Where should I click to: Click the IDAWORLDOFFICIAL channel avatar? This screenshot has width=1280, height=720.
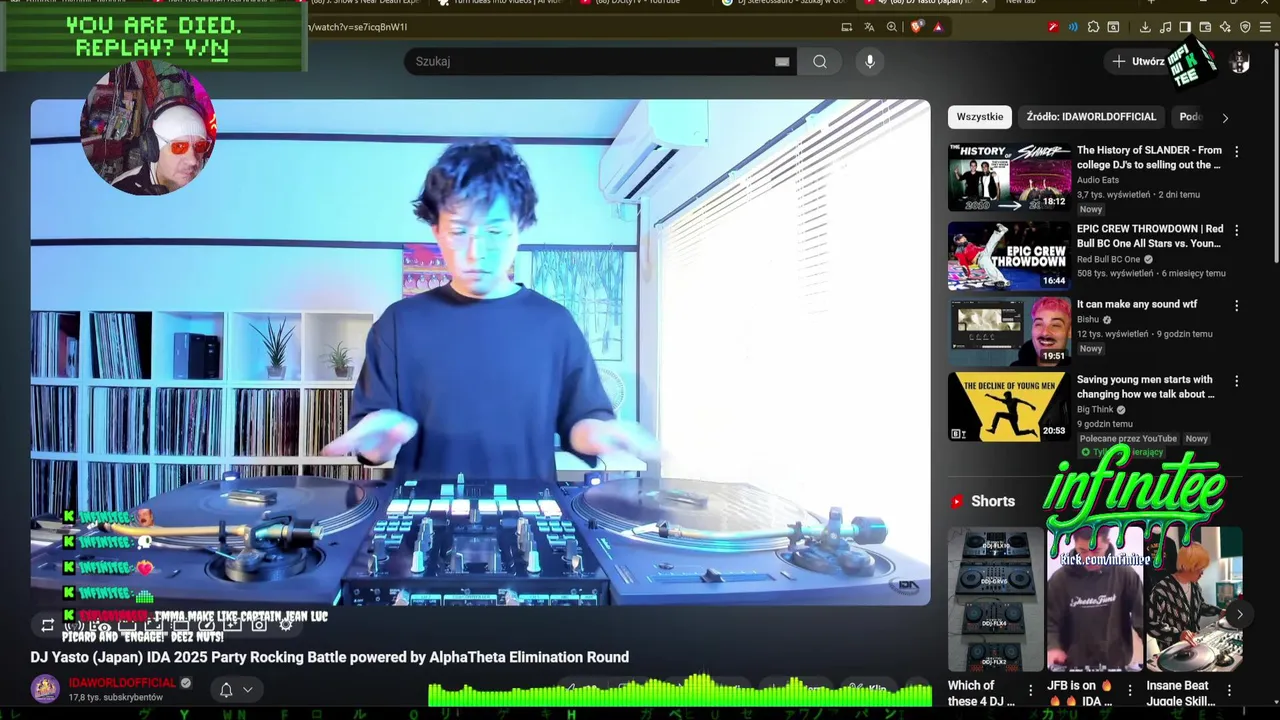click(45, 689)
